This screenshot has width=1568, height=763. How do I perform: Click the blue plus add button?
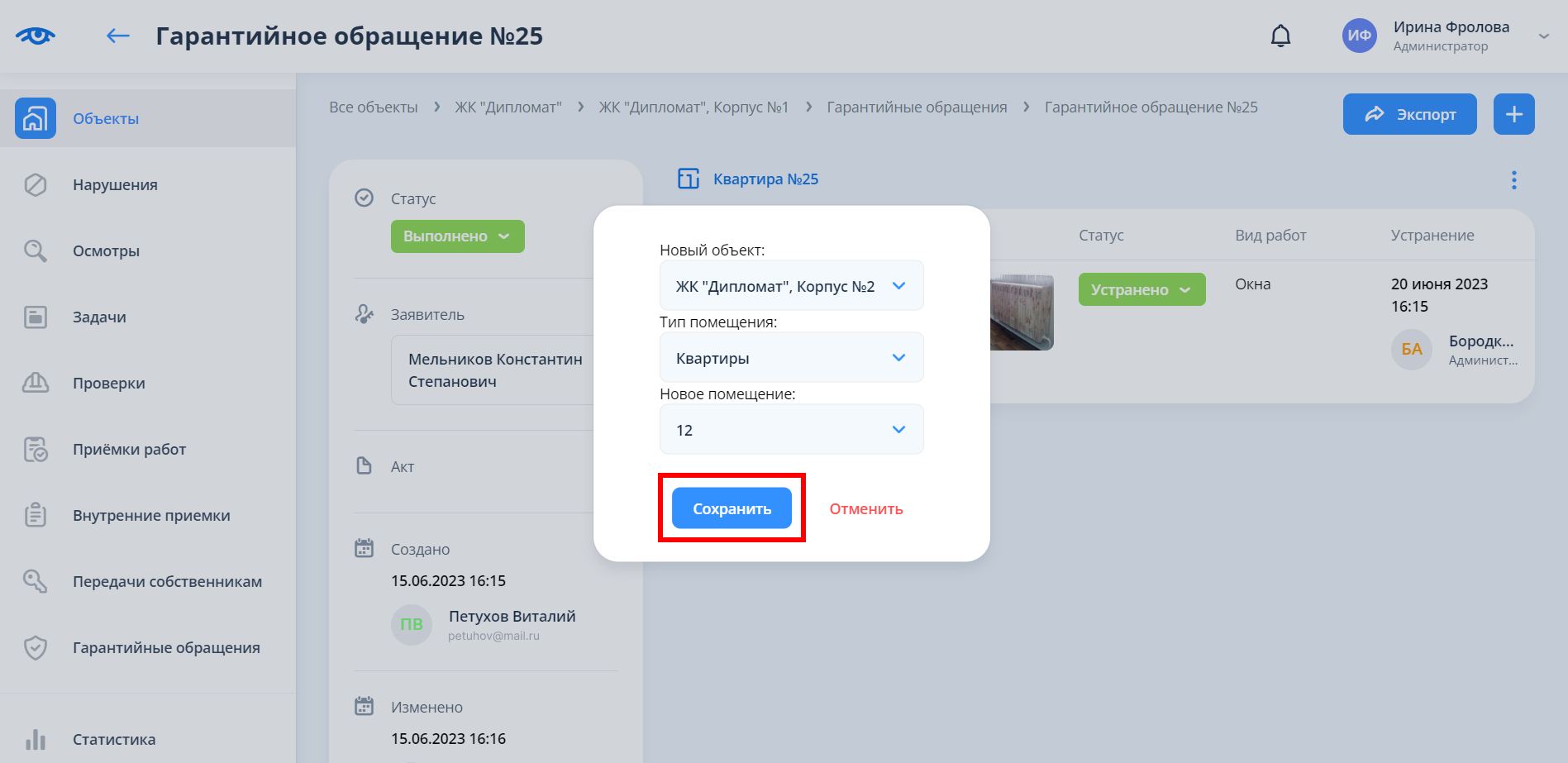point(1513,114)
